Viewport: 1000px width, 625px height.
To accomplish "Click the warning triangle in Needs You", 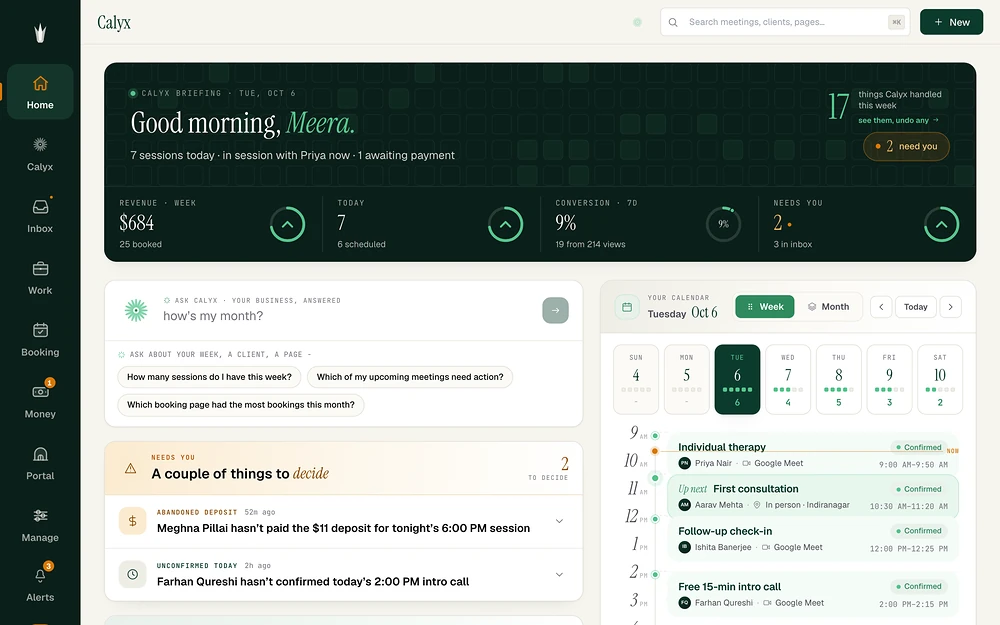I will 131,469.
